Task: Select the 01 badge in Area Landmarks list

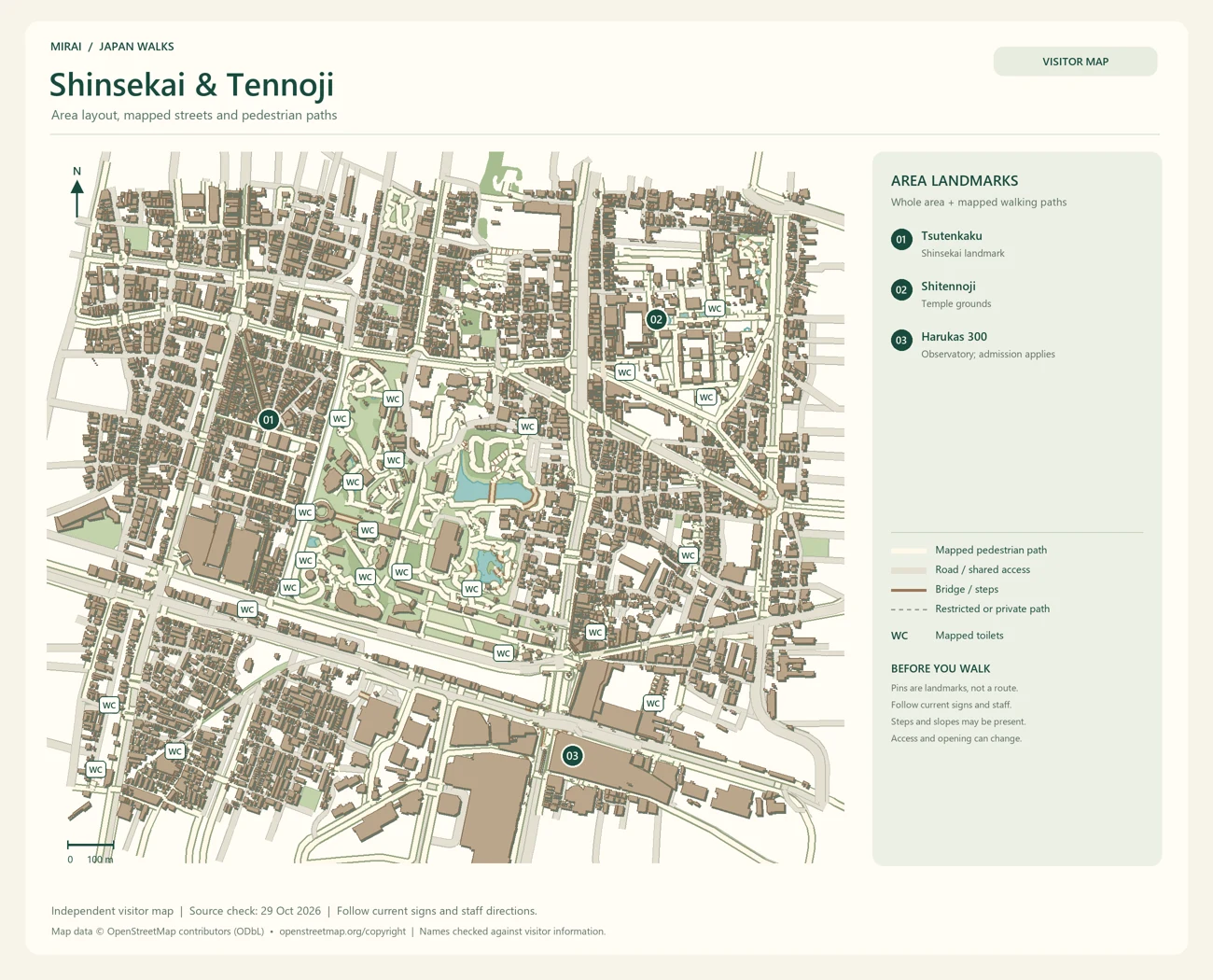Action: pyautogui.click(x=901, y=240)
